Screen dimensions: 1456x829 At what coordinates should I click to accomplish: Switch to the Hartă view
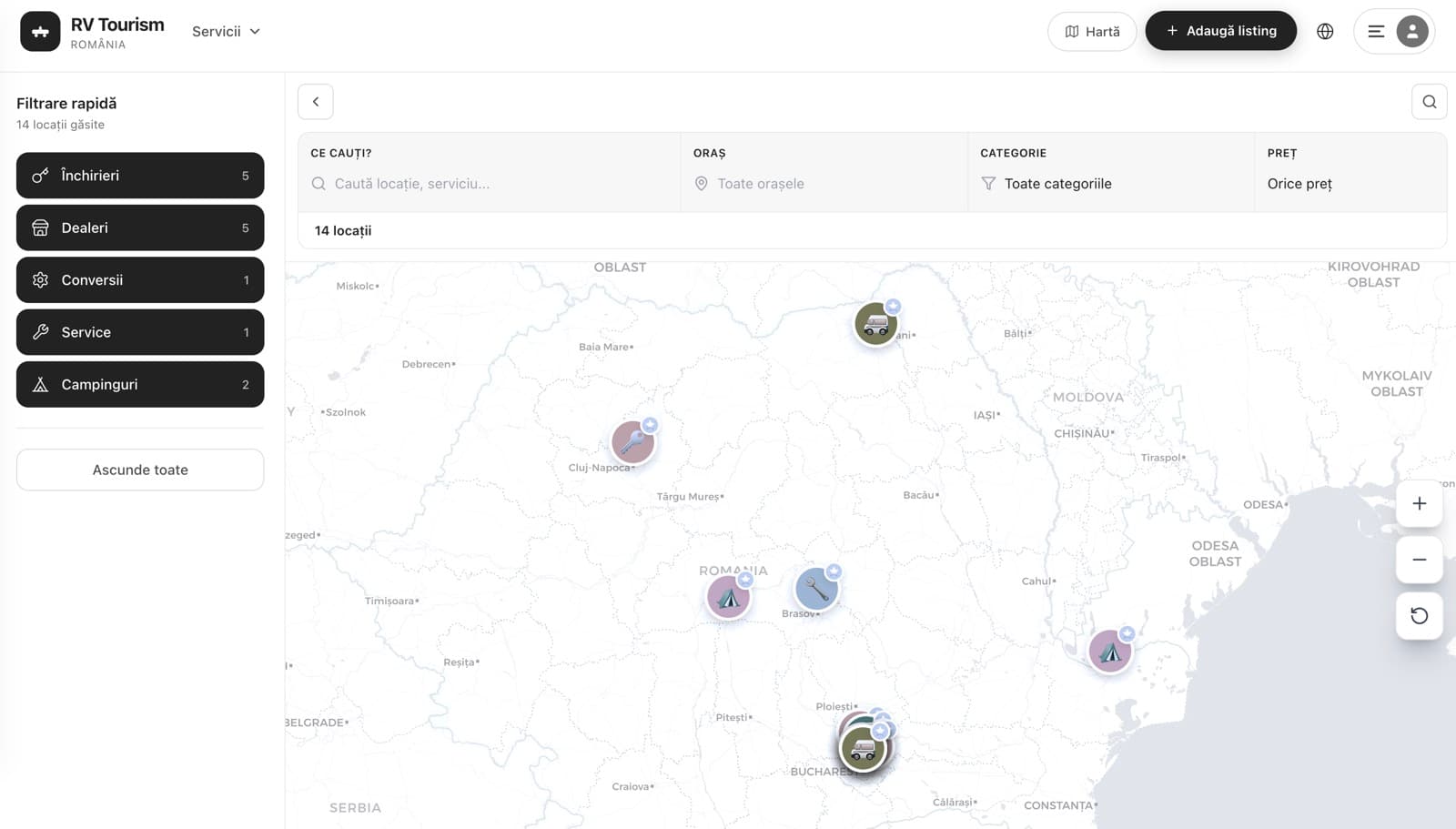click(1092, 31)
